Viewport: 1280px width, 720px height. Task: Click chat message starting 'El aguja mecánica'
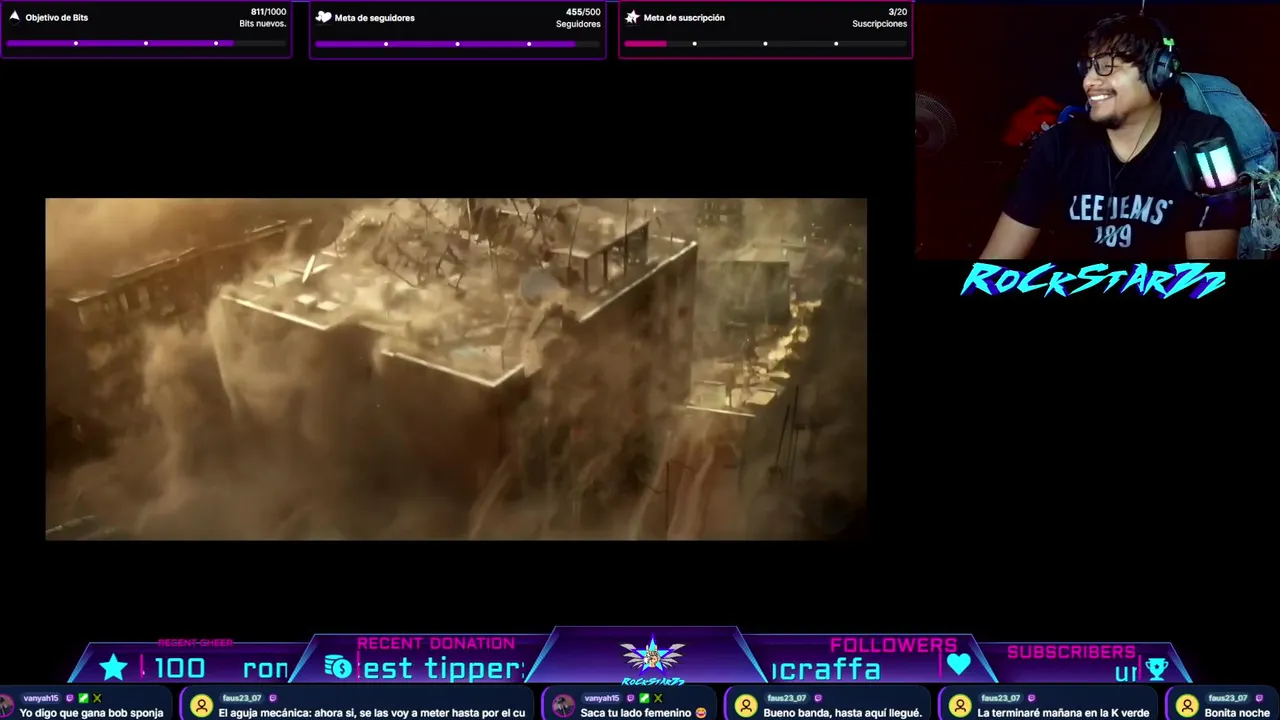point(372,713)
